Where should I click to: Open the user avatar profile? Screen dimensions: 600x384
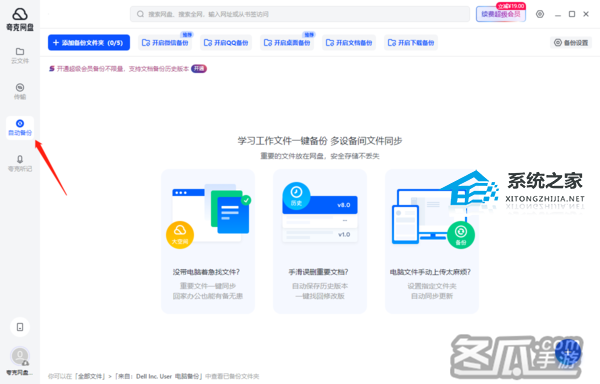point(20,356)
